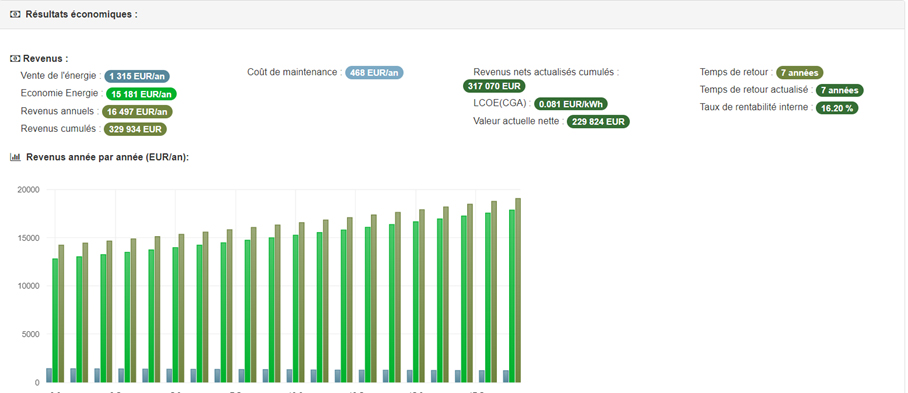Click the 329 934 EUR cumulative revenue badge
The image size is (908, 393).
[136, 129]
